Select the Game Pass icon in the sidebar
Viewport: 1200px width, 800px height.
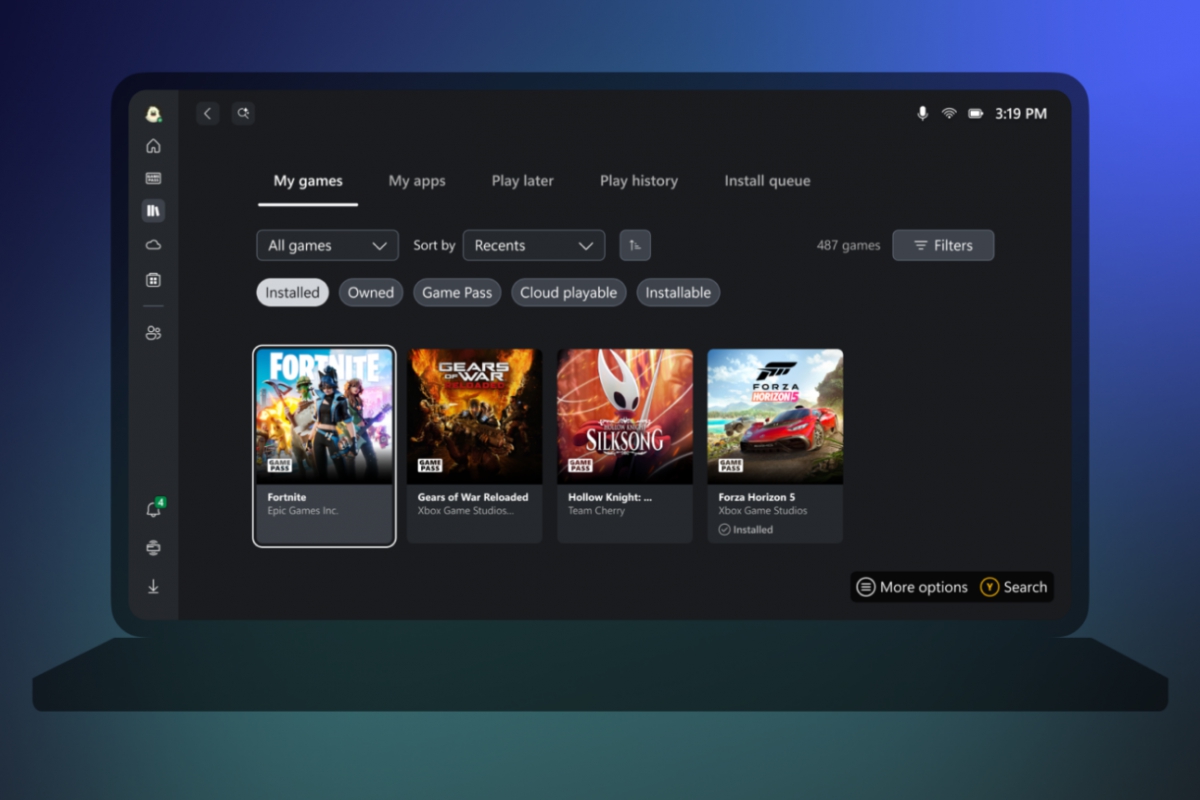153,178
